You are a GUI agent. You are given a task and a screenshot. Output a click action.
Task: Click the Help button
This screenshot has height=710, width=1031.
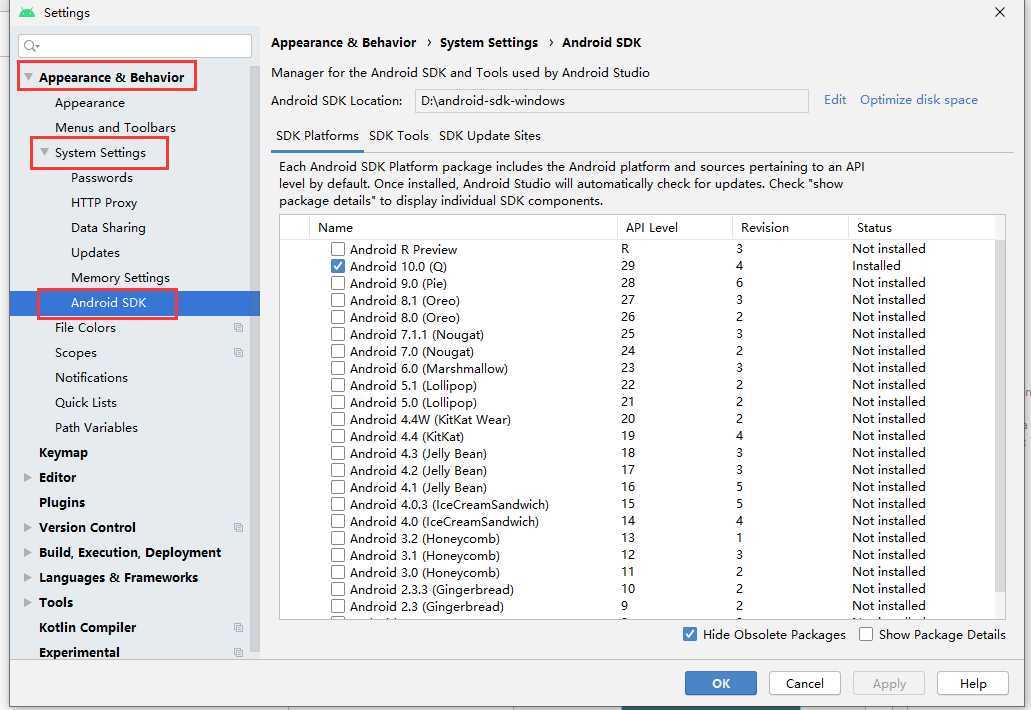tap(972, 683)
